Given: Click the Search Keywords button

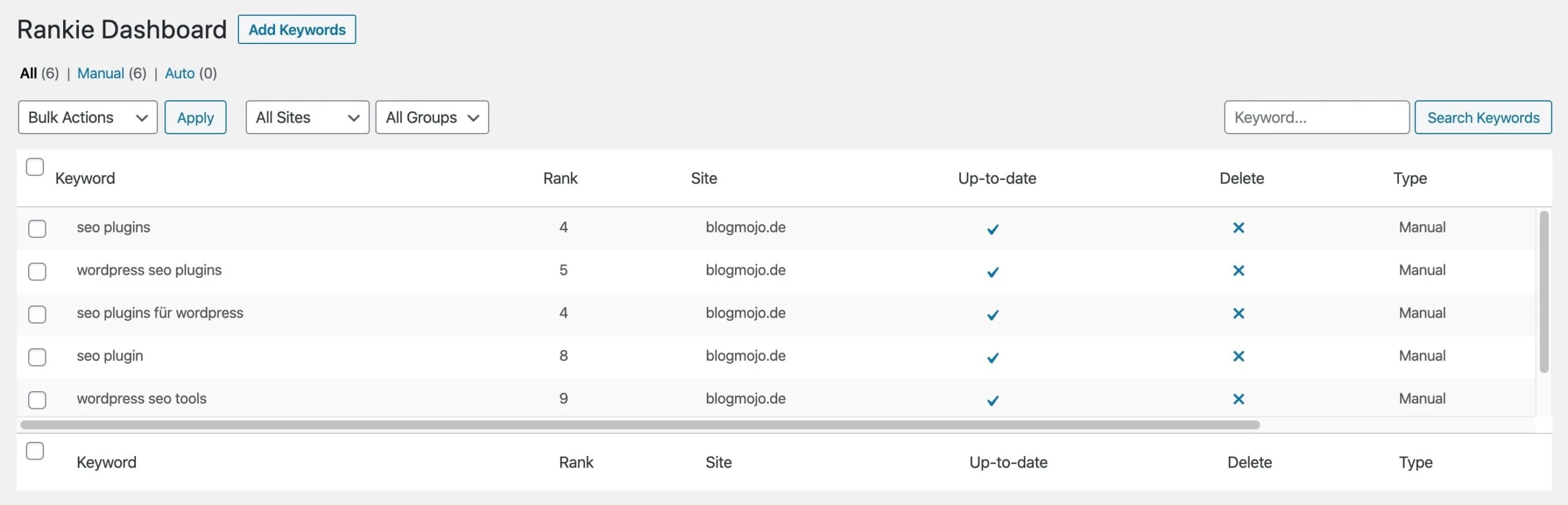Looking at the screenshot, I should [x=1483, y=118].
